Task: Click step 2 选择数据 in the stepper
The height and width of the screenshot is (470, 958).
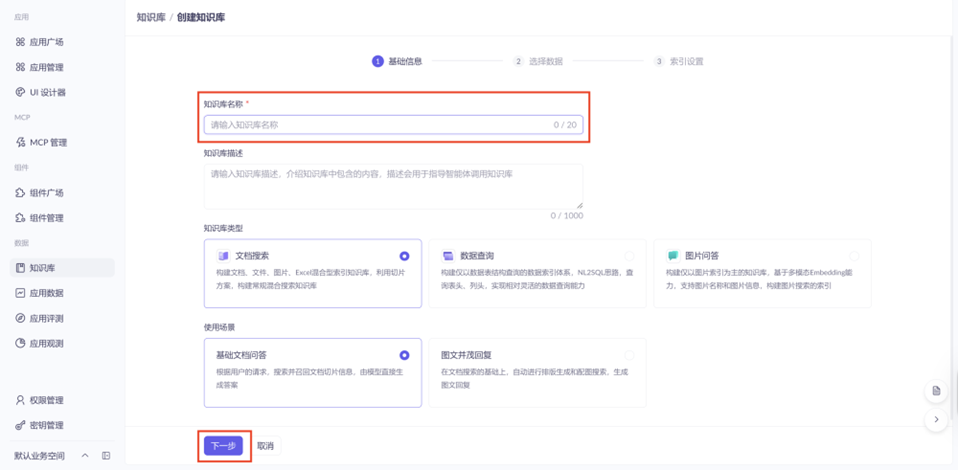Action: click(x=538, y=61)
